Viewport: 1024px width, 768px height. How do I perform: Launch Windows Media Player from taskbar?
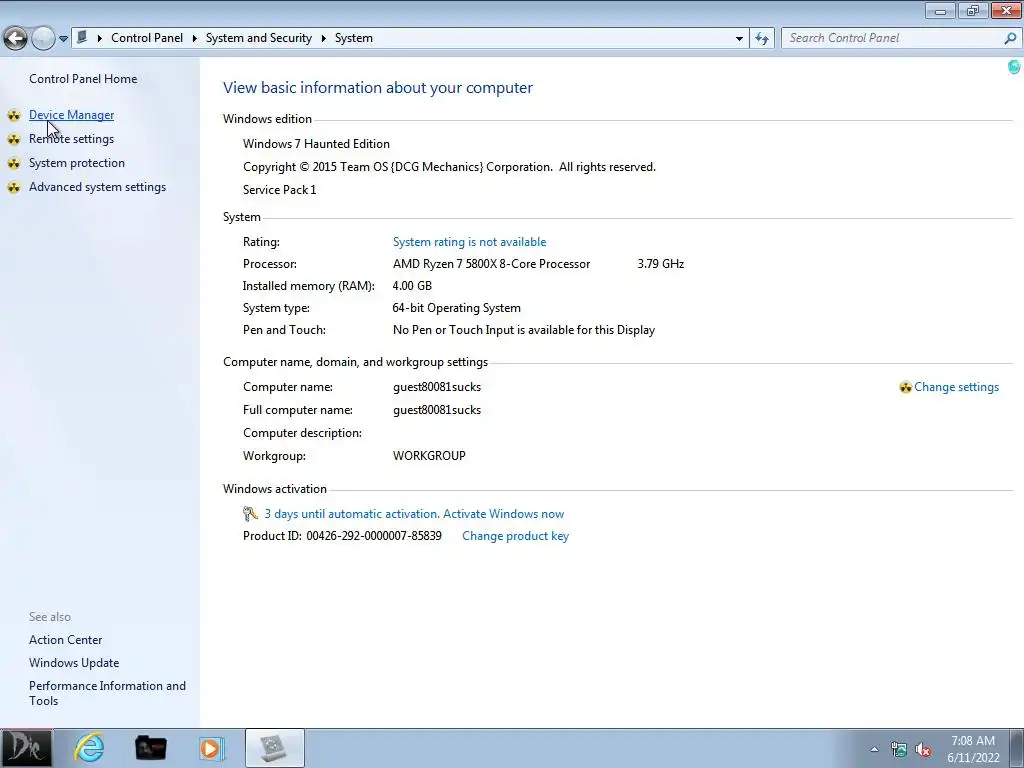tap(211, 748)
